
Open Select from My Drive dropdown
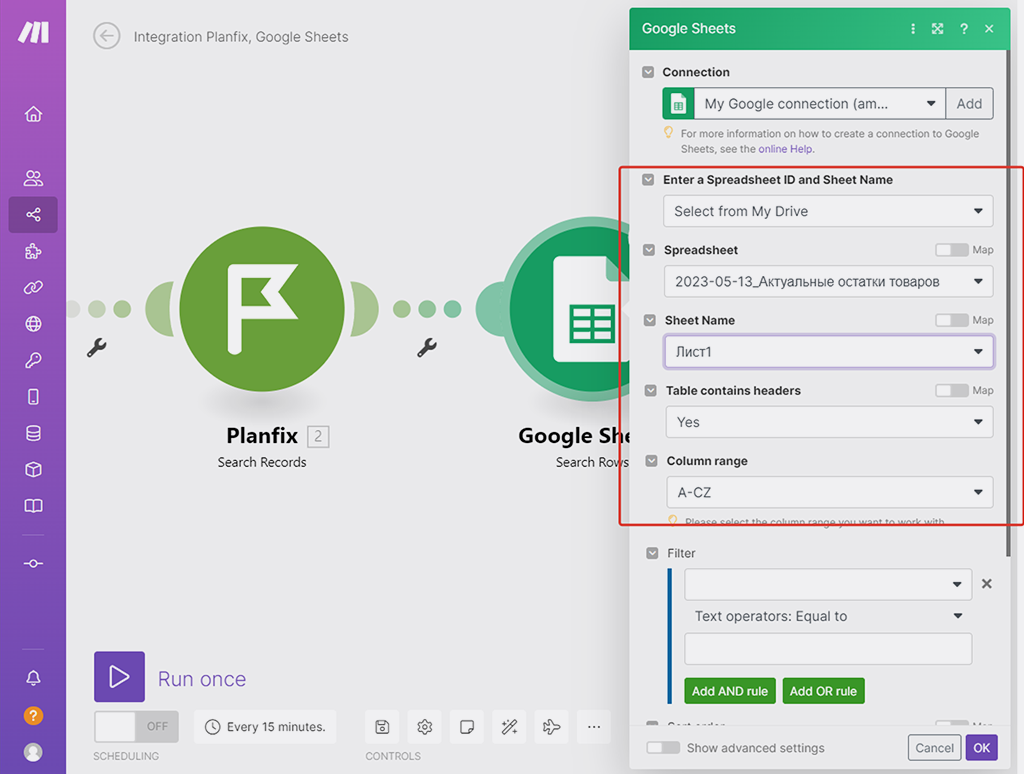(828, 211)
